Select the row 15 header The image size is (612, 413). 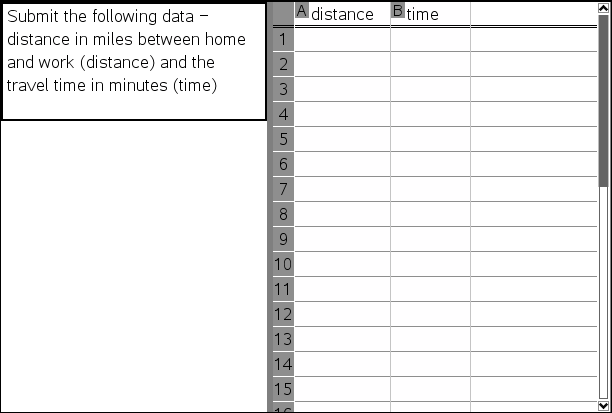[283, 389]
